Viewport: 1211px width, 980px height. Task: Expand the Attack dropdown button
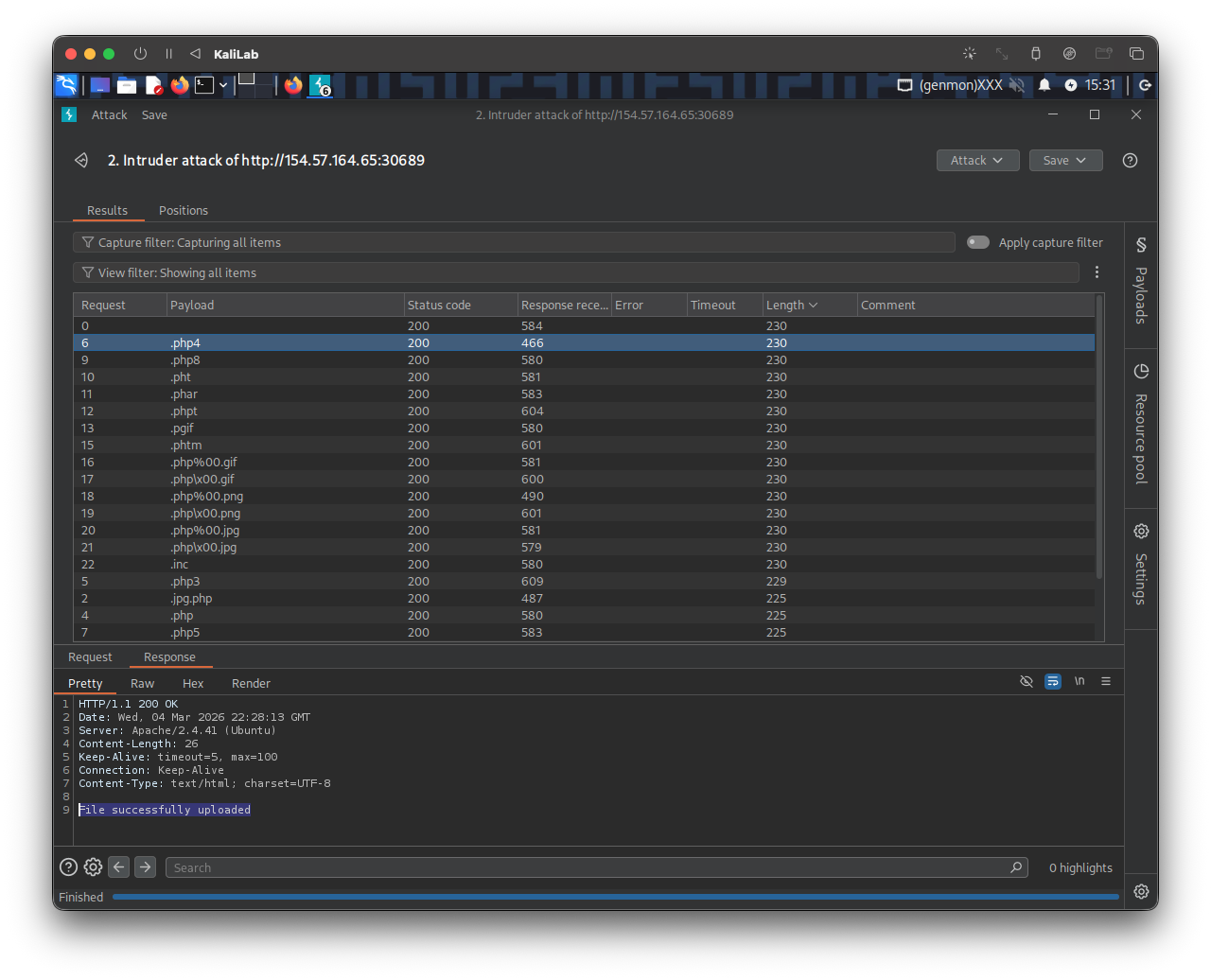click(x=977, y=161)
